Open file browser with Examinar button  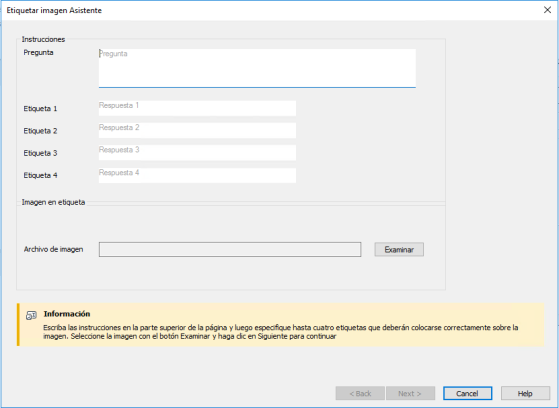pyautogui.click(x=399, y=250)
